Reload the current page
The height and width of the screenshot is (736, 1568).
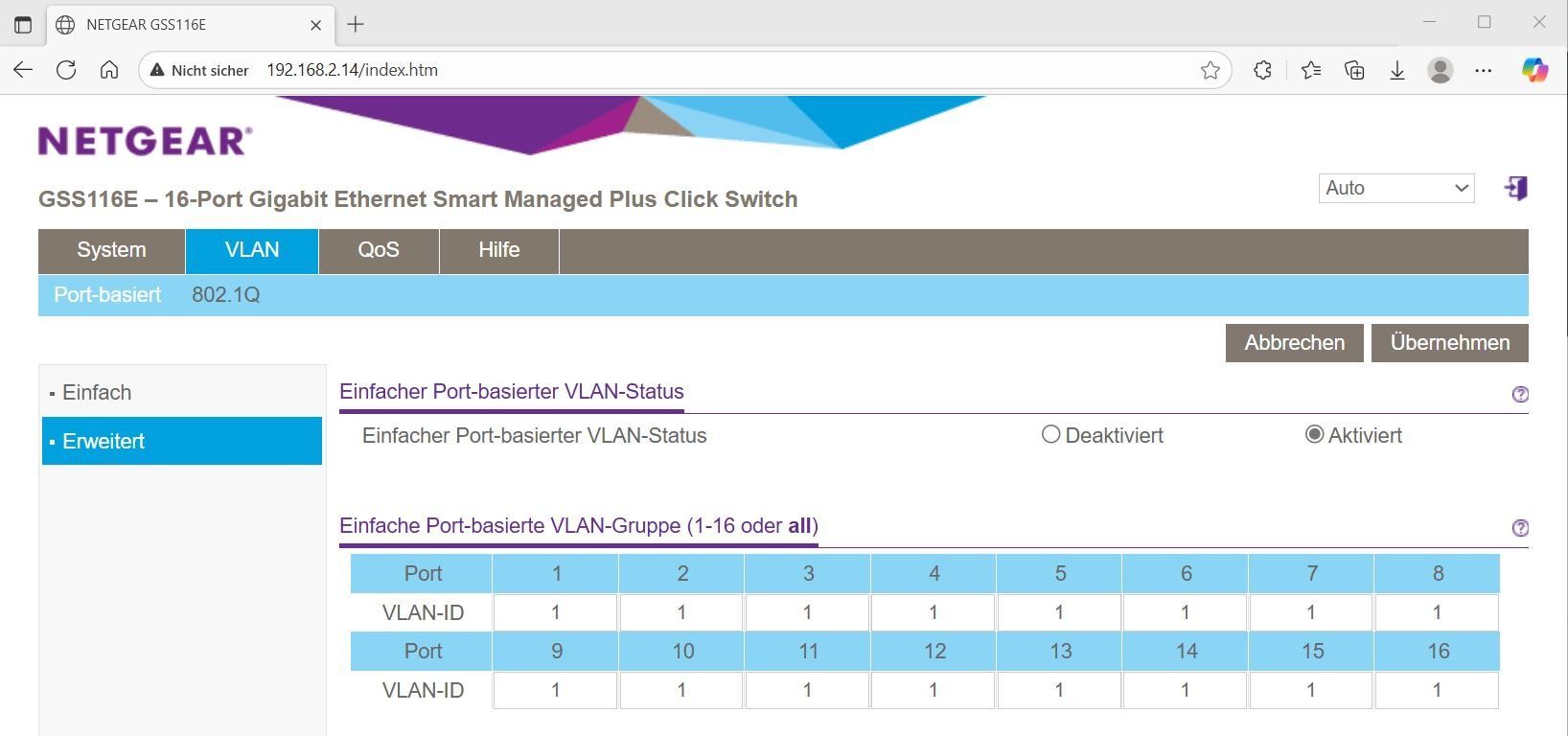coord(66,70)
